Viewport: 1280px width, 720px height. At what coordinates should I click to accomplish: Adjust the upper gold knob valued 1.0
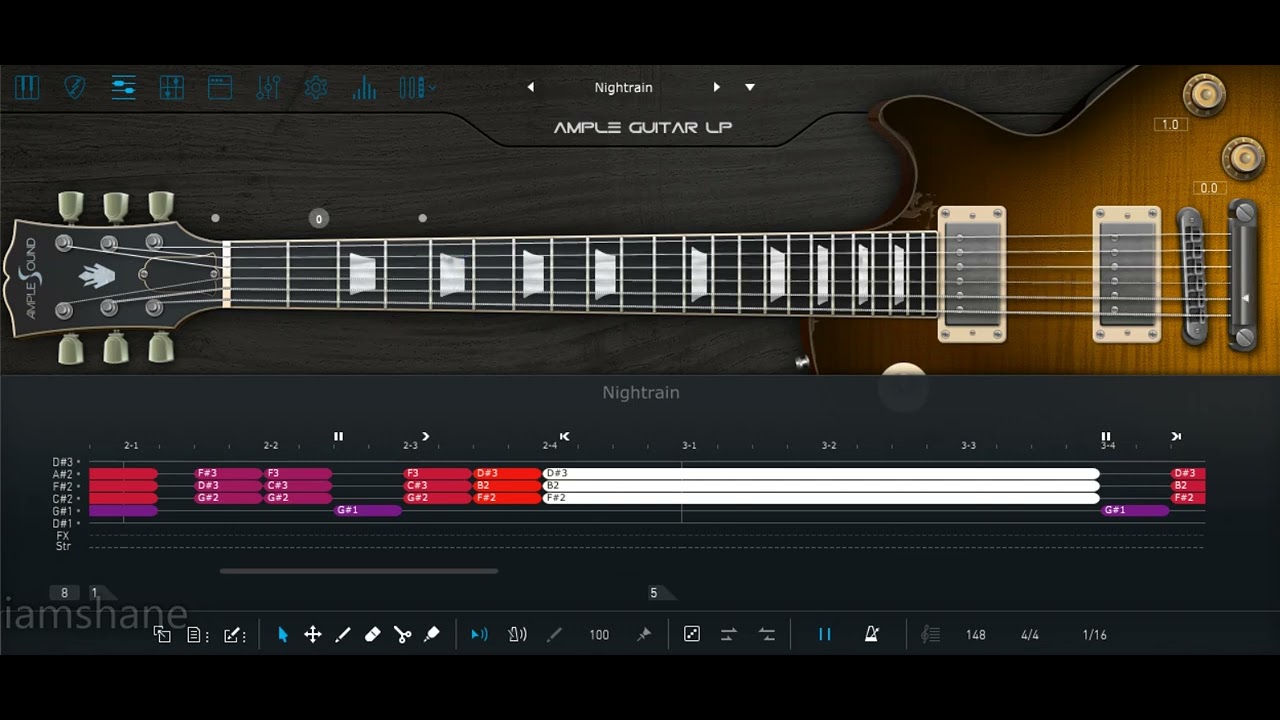(x=1204, y=94)
